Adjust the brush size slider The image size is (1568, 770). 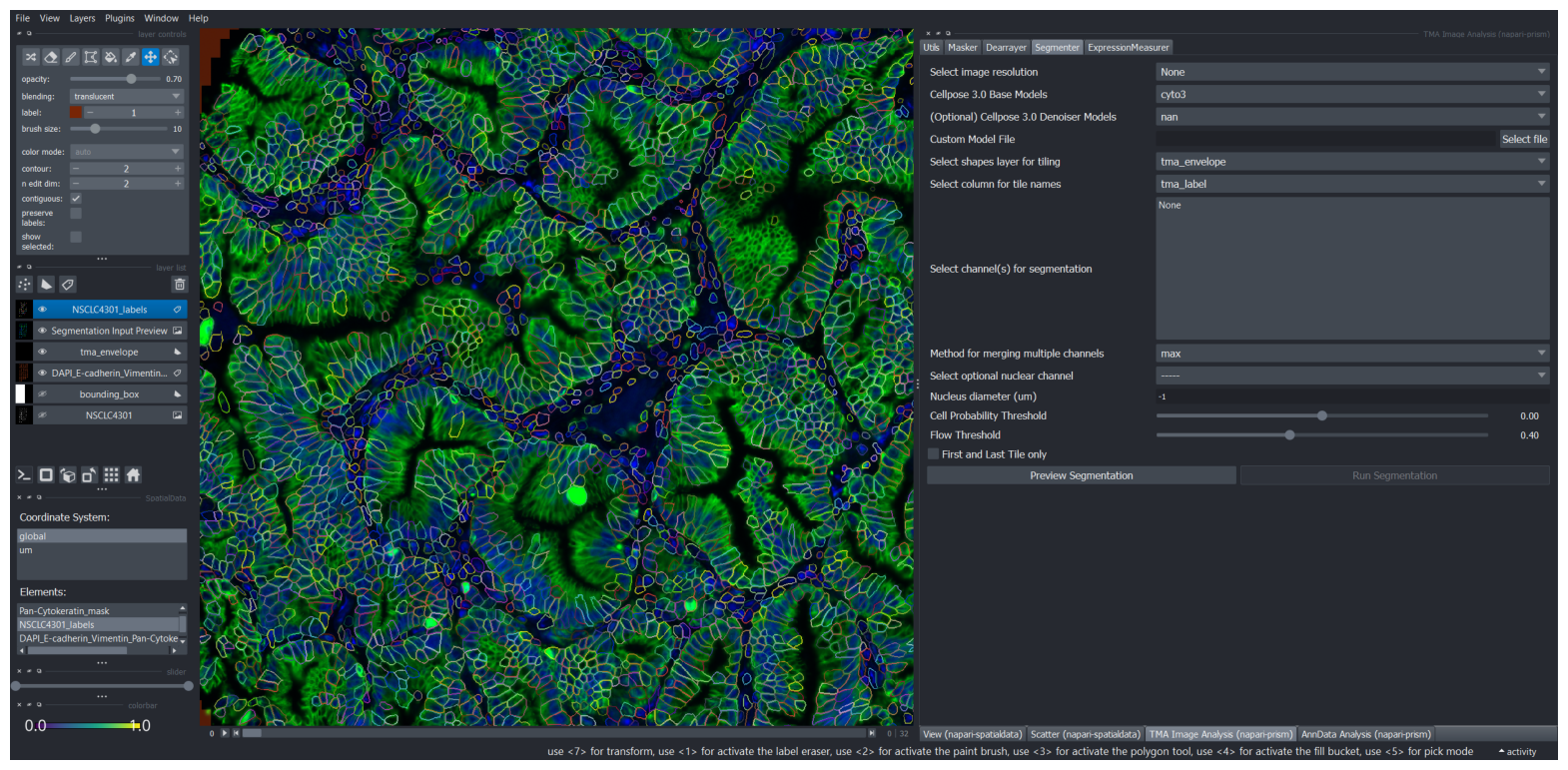point(118,129)
